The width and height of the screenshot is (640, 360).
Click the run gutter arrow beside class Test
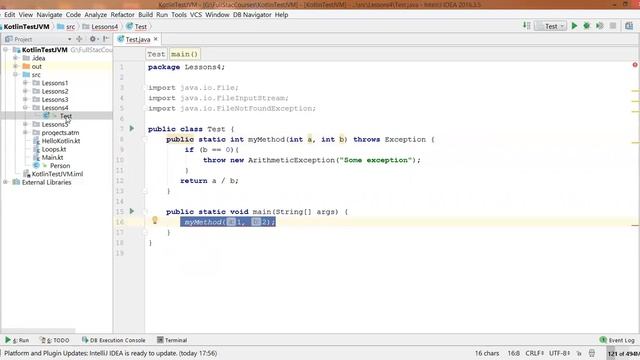(132, 128)
